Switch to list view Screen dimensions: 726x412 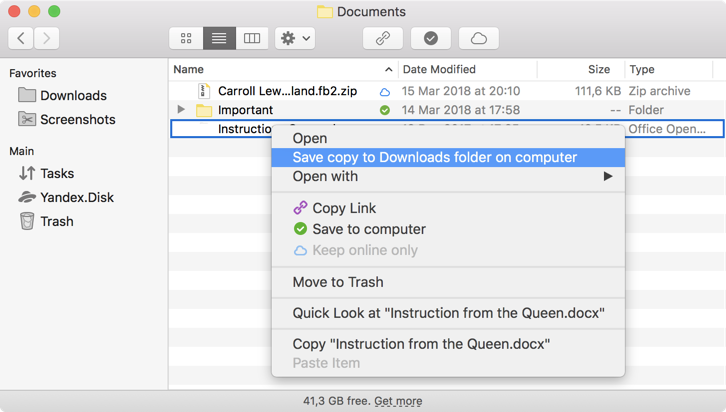click(219, 38)
